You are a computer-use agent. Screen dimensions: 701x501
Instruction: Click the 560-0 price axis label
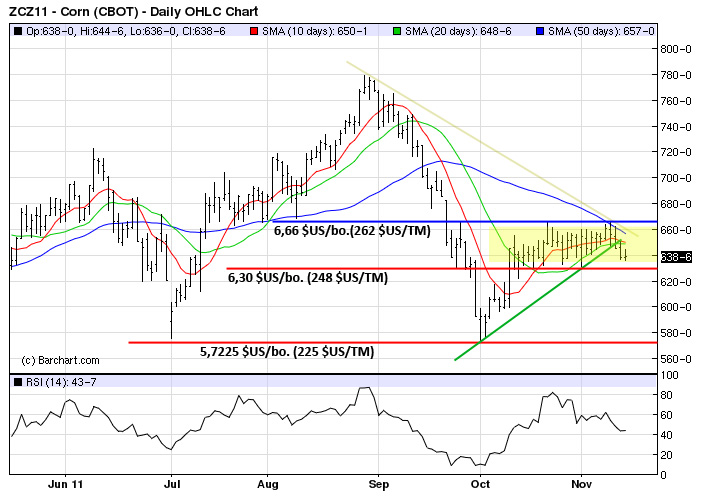click(x=676, y=359)
